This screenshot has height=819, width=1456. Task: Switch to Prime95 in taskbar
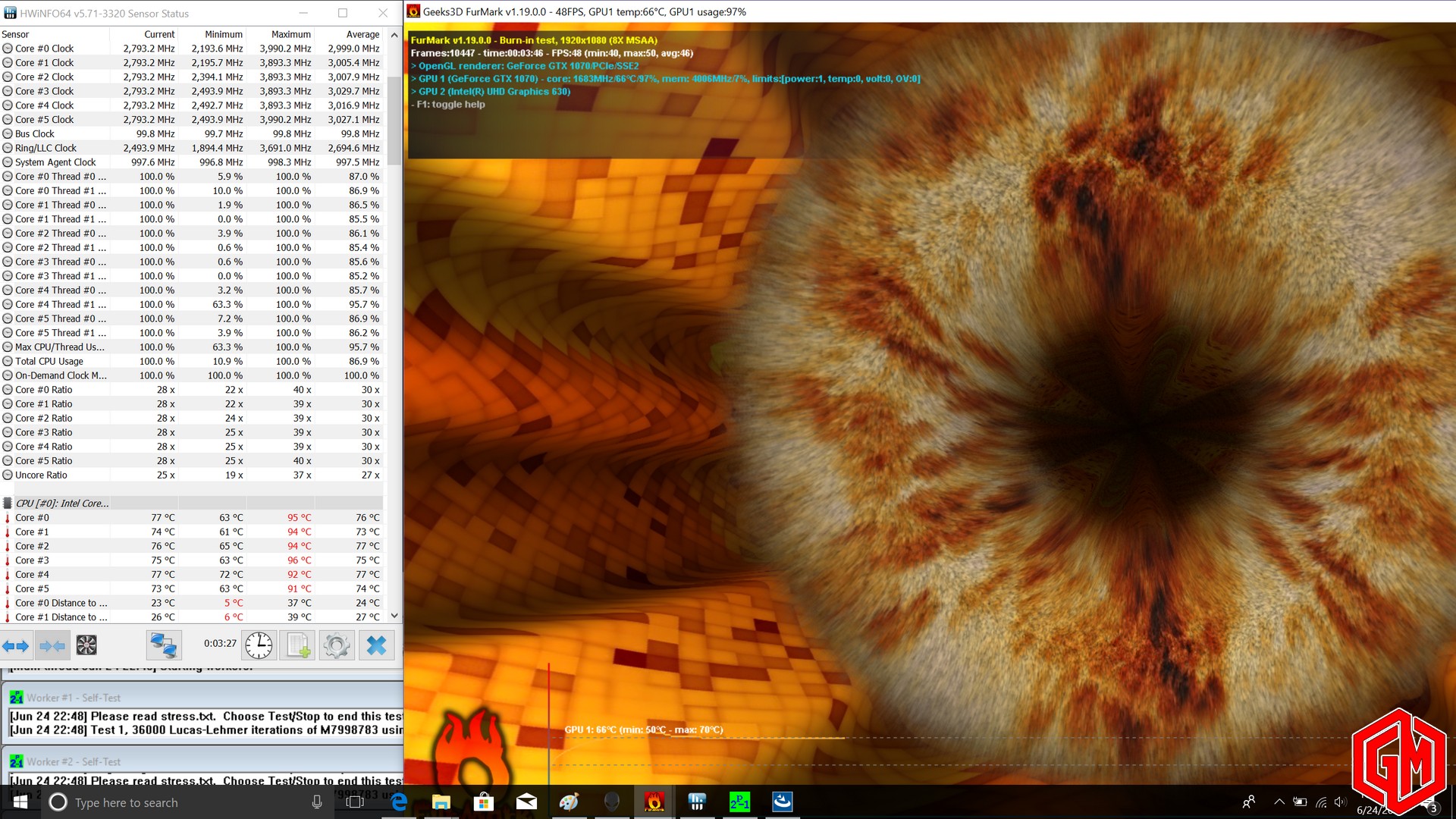(x=739, y=802)
